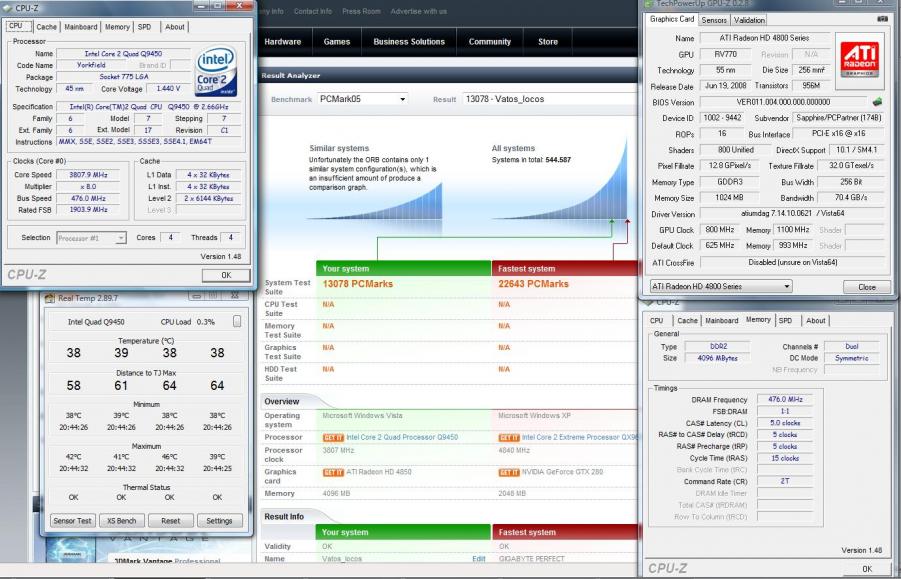The height and width of the screenshot is (579, 901).
Task: Start XS Bench in Real Temp
Action: tap(121, 521)
